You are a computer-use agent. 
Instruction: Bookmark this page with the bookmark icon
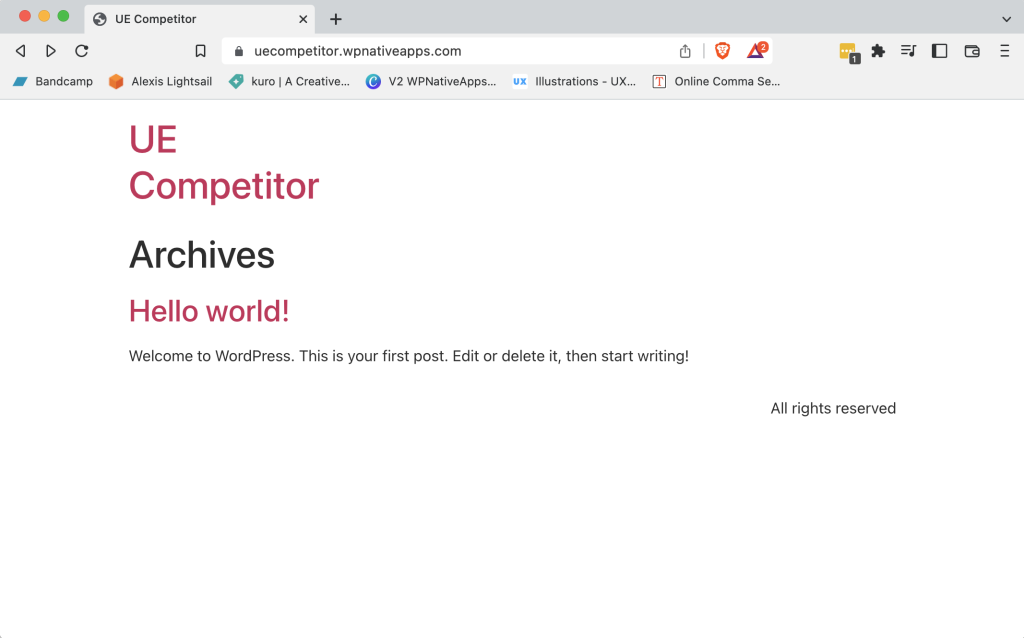(x=200, y=51)
